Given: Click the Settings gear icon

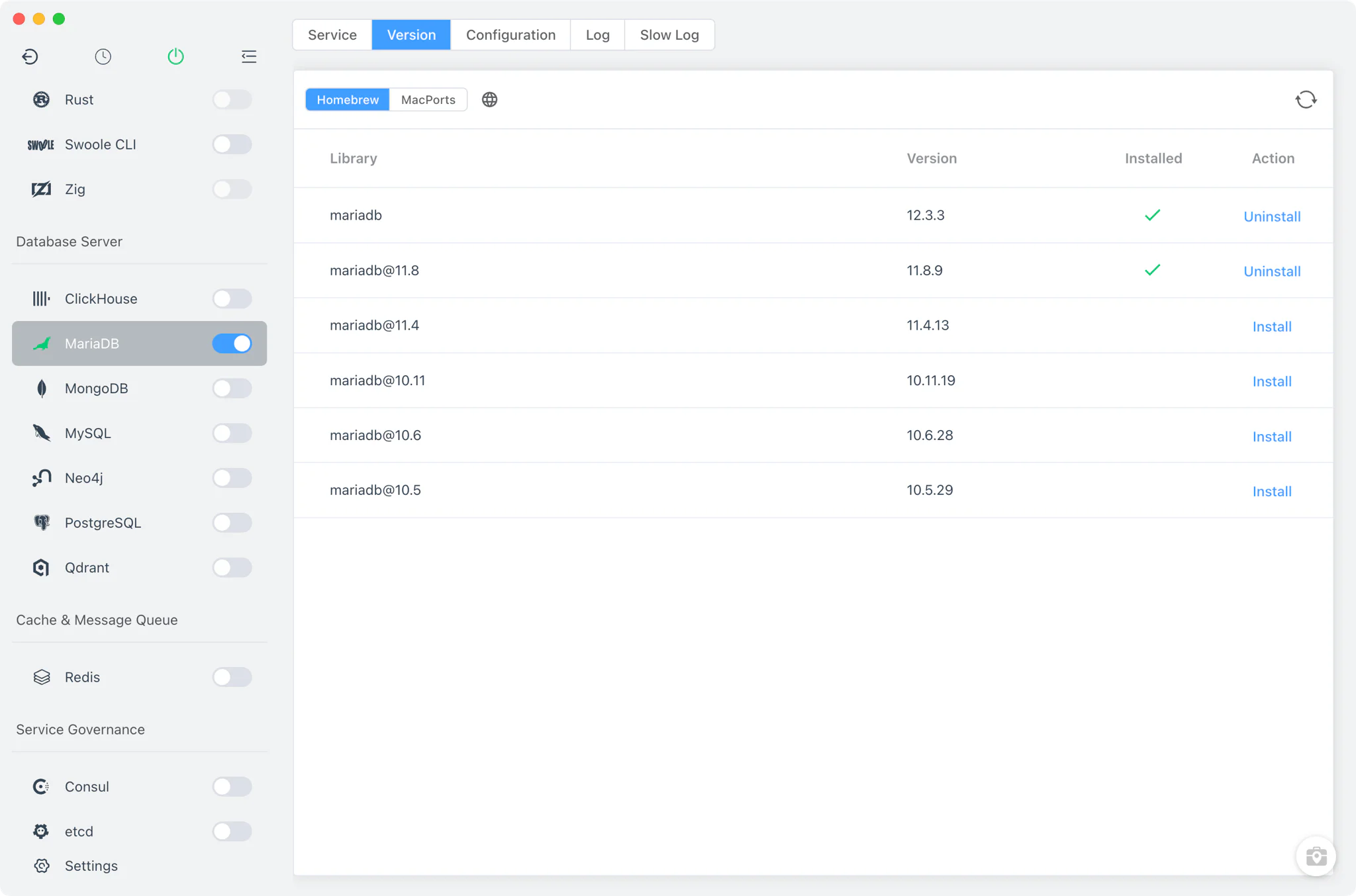Looking at the screenshot, I should (x=41, y=866).
